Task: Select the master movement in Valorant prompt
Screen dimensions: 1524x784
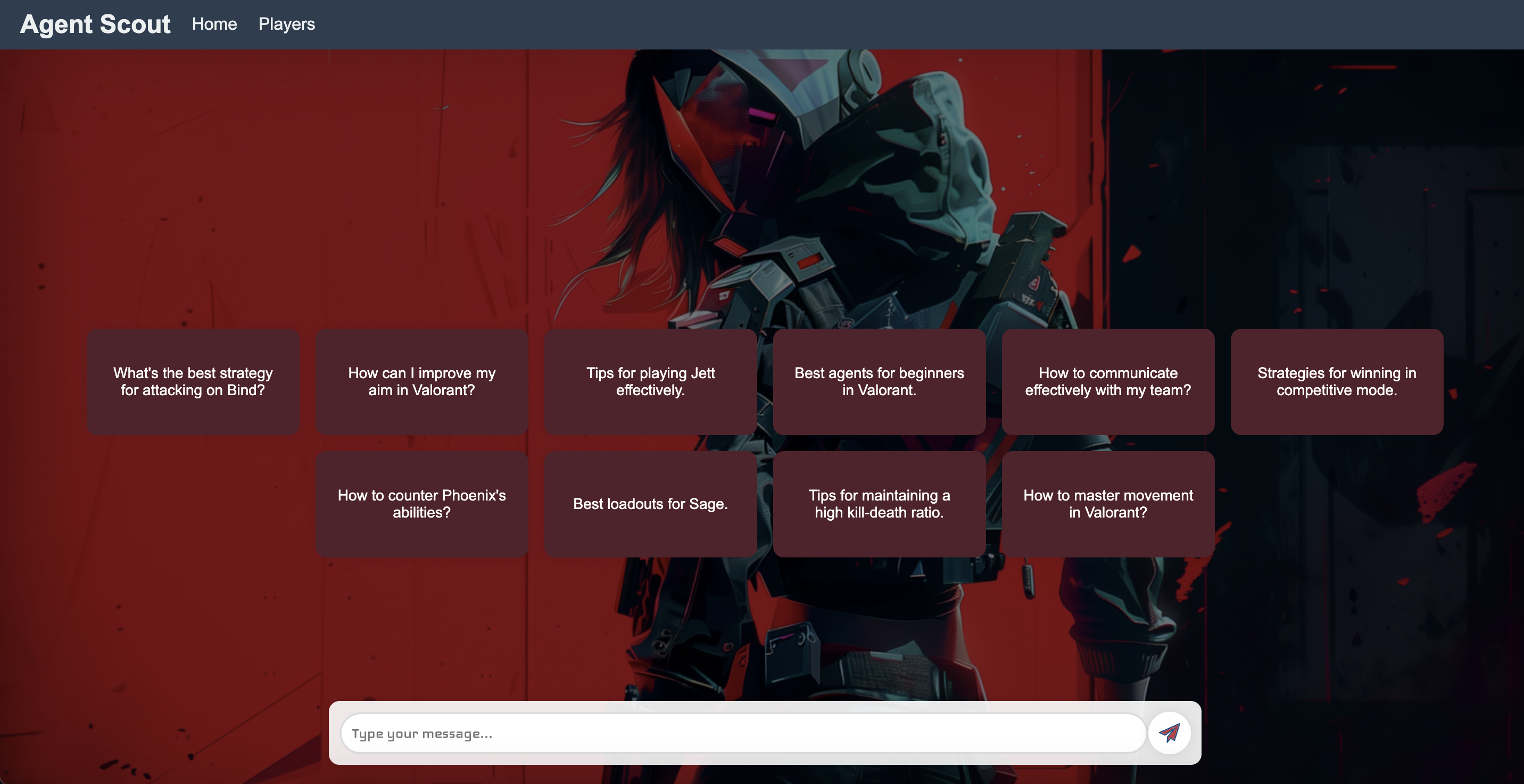Action: click(1107, 504)
